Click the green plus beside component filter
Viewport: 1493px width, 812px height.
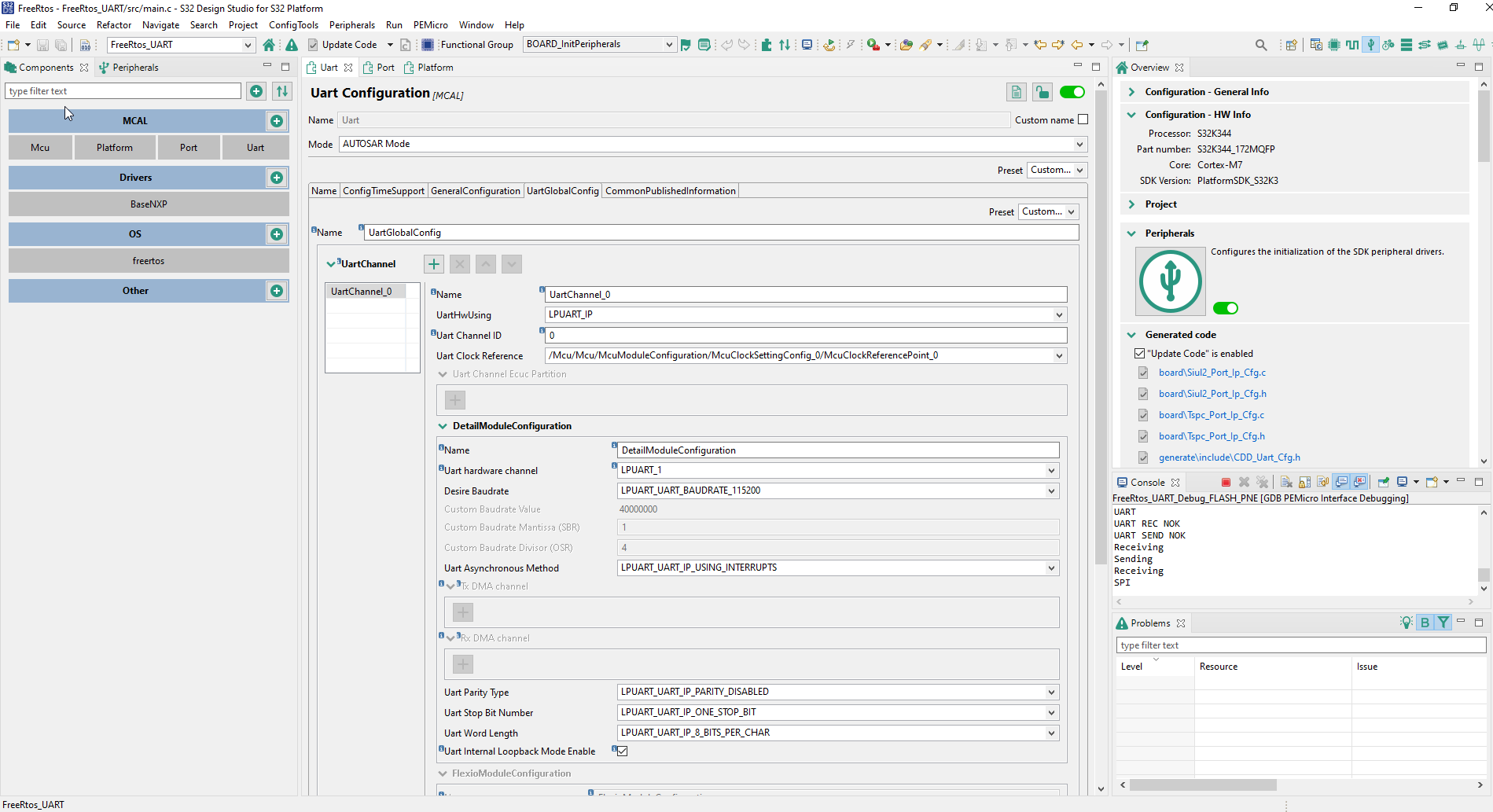[256, 91]
